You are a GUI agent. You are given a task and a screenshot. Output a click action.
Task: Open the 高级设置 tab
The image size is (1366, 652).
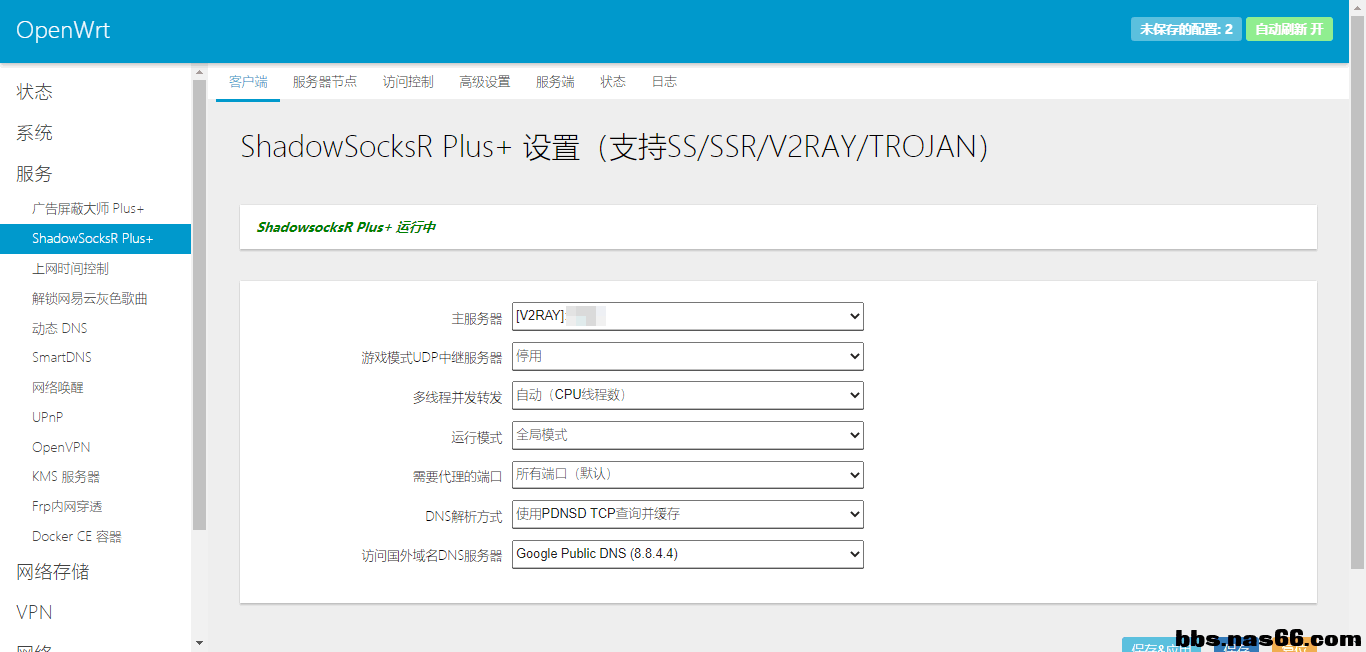coord(484,82)
